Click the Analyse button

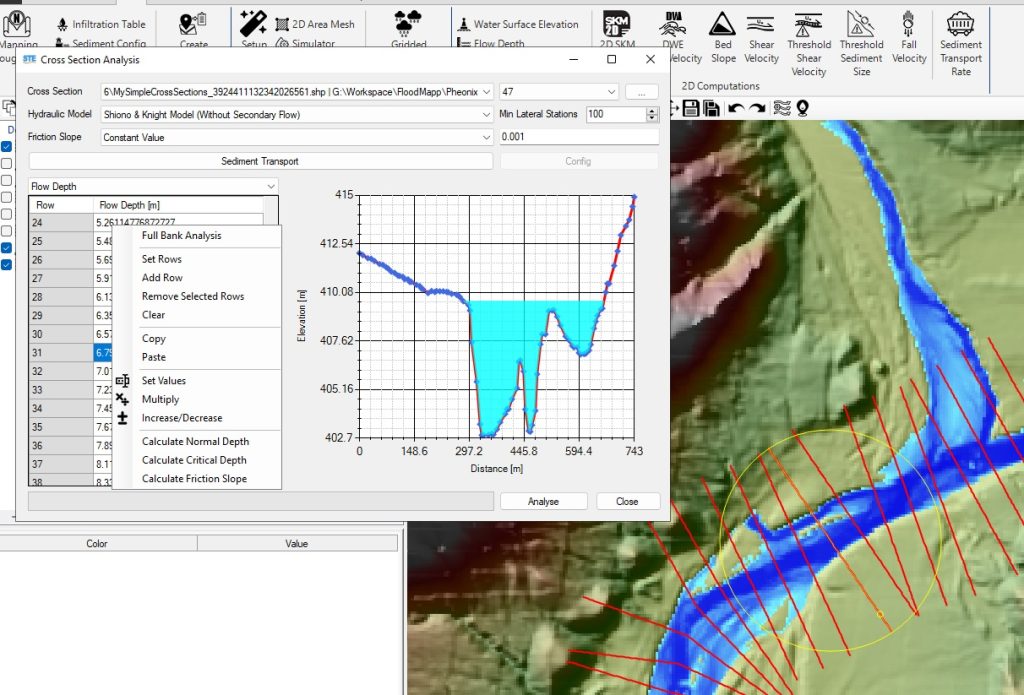coord(543,501)
